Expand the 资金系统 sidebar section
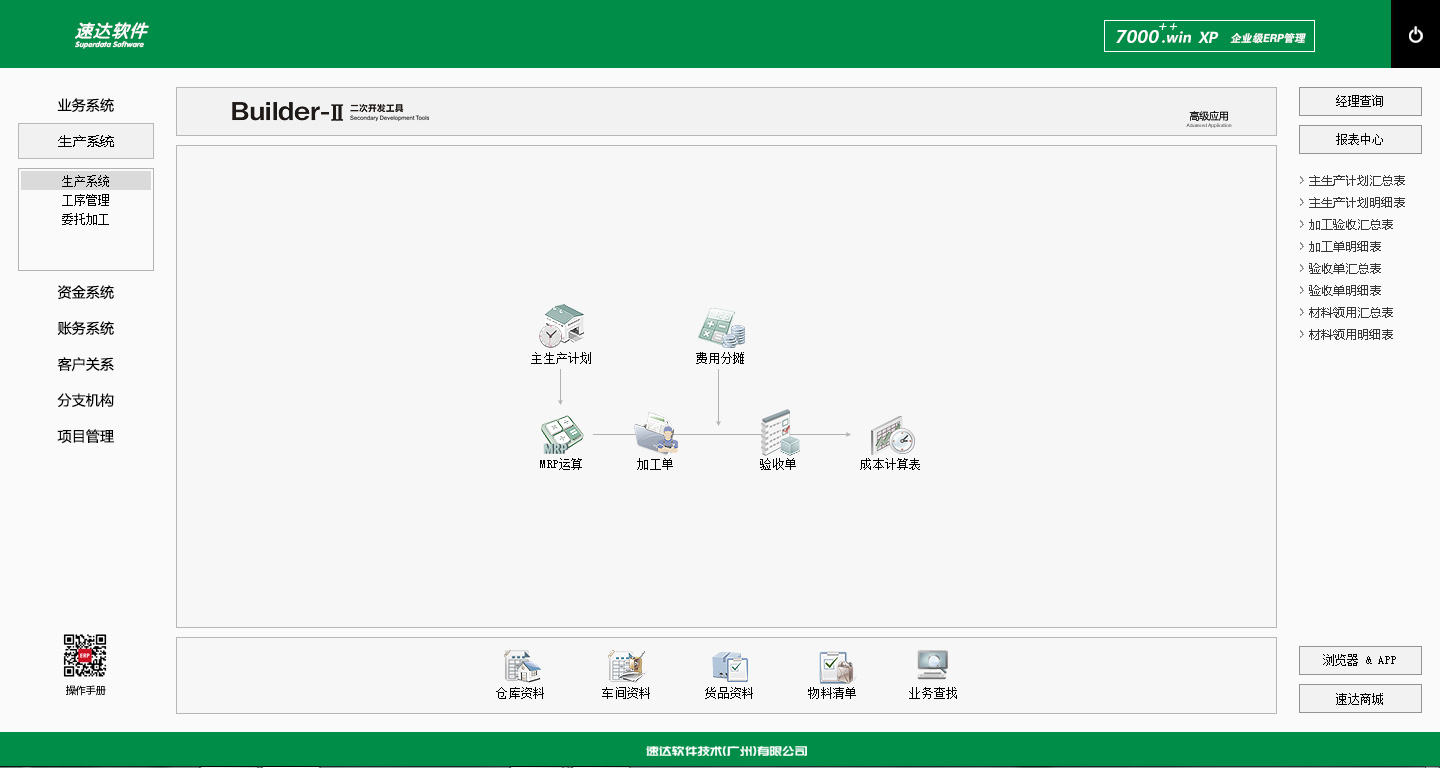Image resolution: width=1440 pixels, height=768 pixels. click(86, 292)
